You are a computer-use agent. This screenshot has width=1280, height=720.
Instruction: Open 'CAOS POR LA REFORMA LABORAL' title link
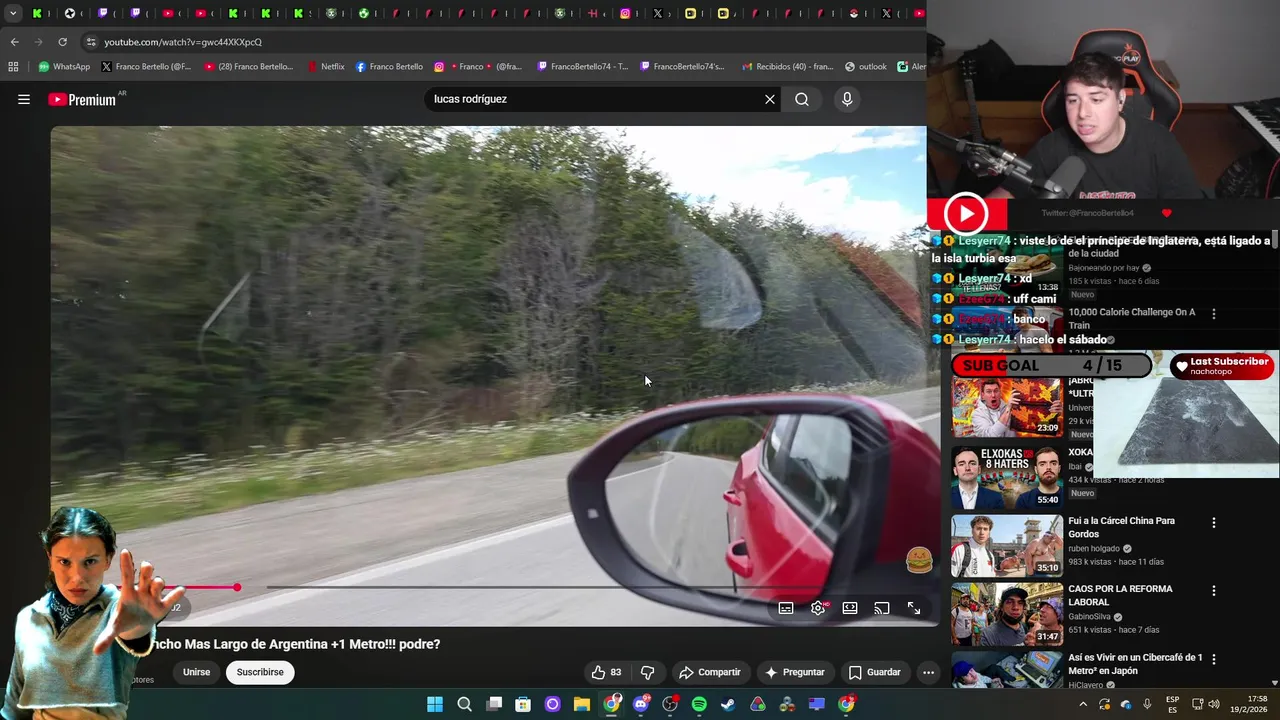pos(1120,595)
